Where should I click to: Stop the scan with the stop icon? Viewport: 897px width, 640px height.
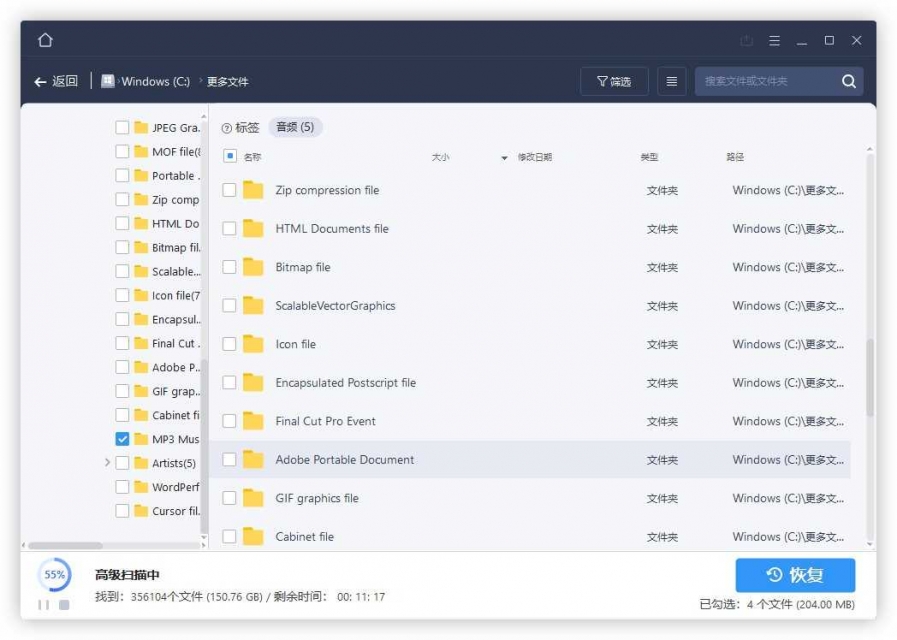coord(64,605)
